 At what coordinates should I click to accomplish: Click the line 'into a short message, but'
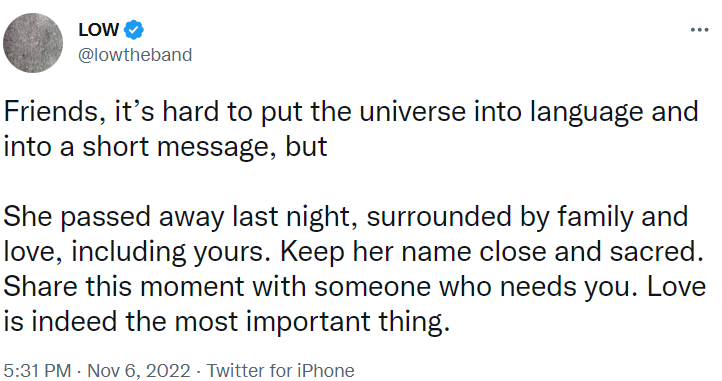pyautogui.click(x=165, y=147)
